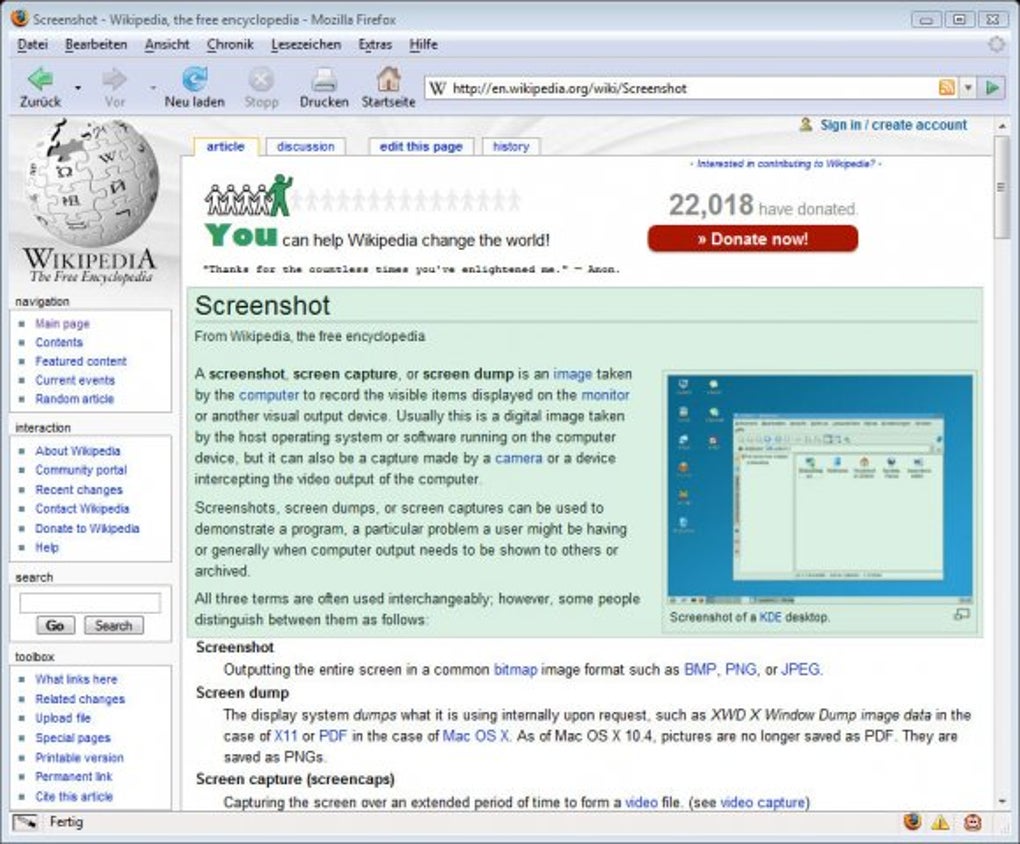Open the Random article link
Viewport: 1020px width, 844px height.
pyautogui.click(x=74, y=399)
